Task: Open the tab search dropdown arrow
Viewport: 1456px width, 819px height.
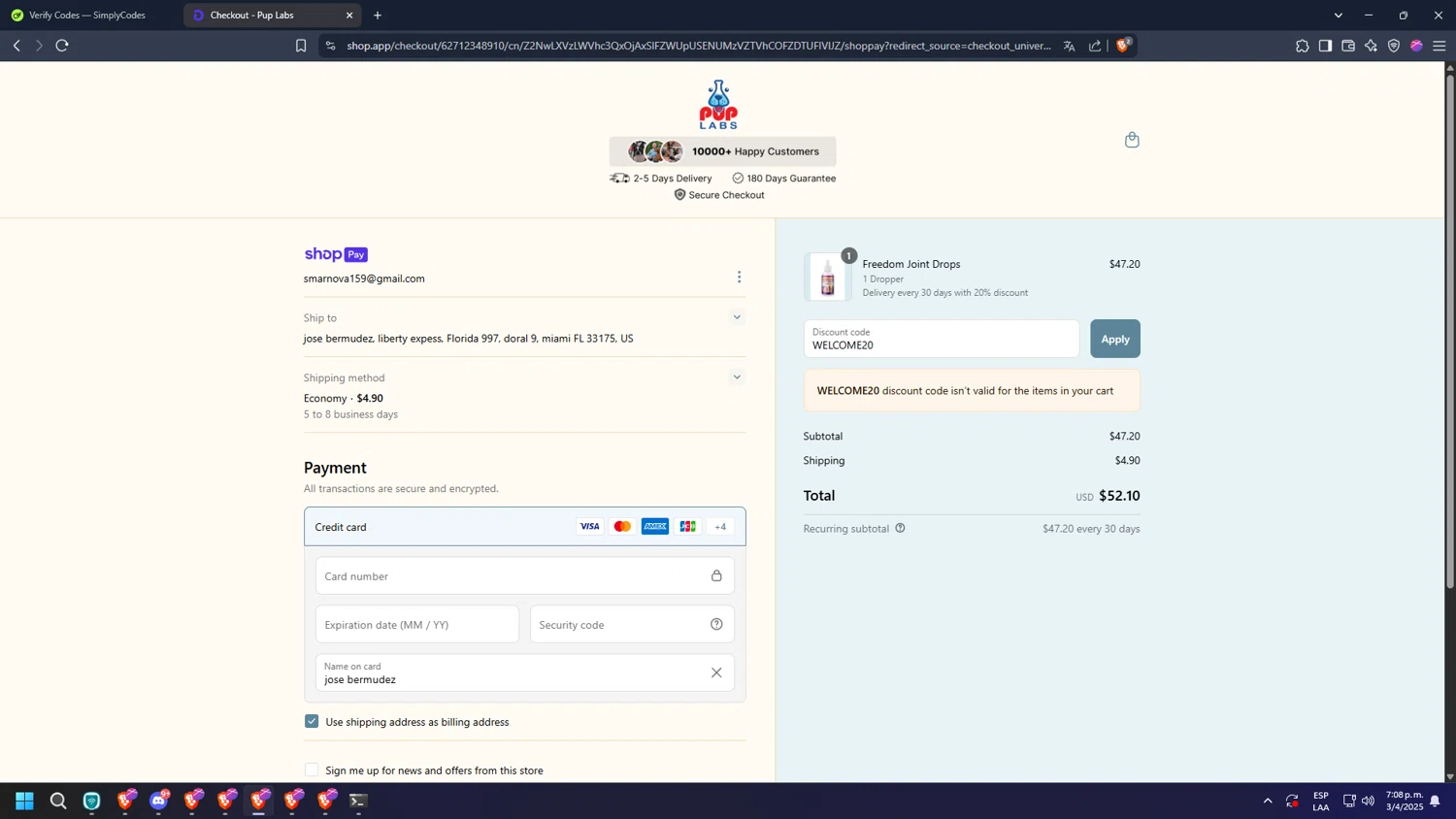Action: point(1338,16)
